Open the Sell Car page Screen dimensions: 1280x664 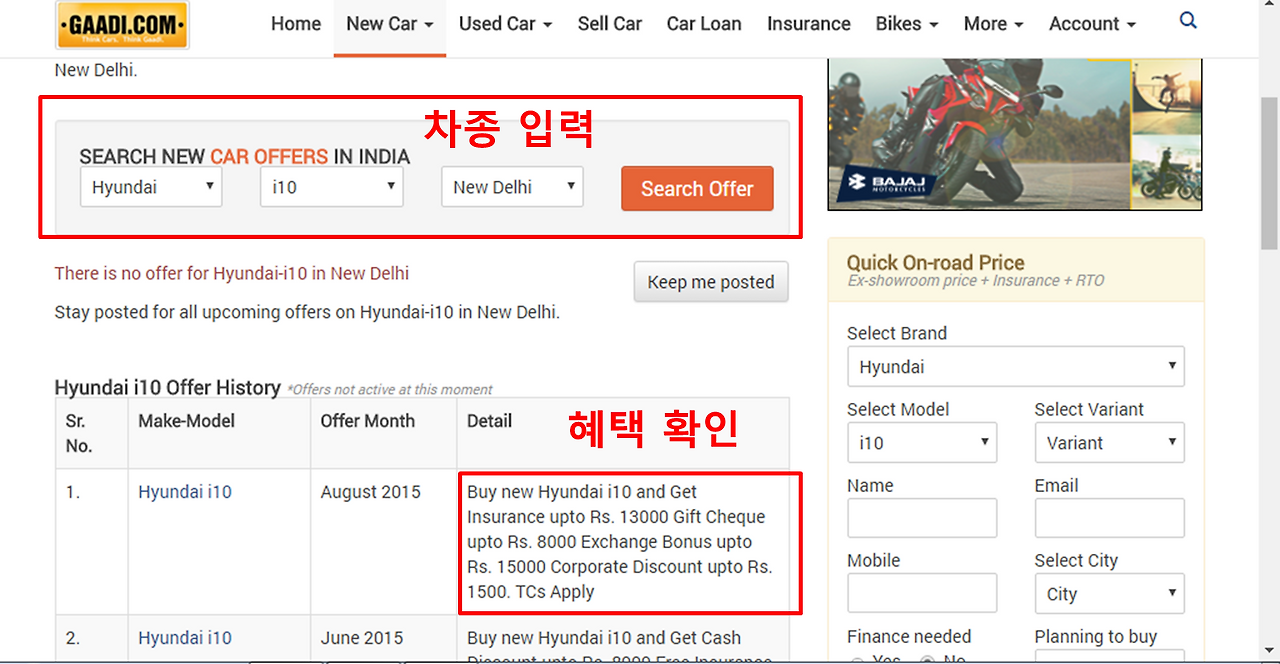coord(610,24)
